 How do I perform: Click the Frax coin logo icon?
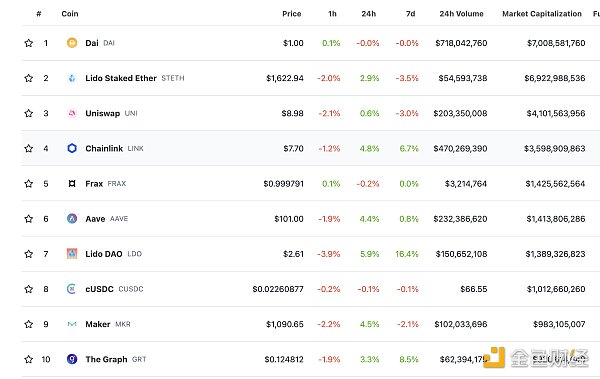(x=72, y=184)
